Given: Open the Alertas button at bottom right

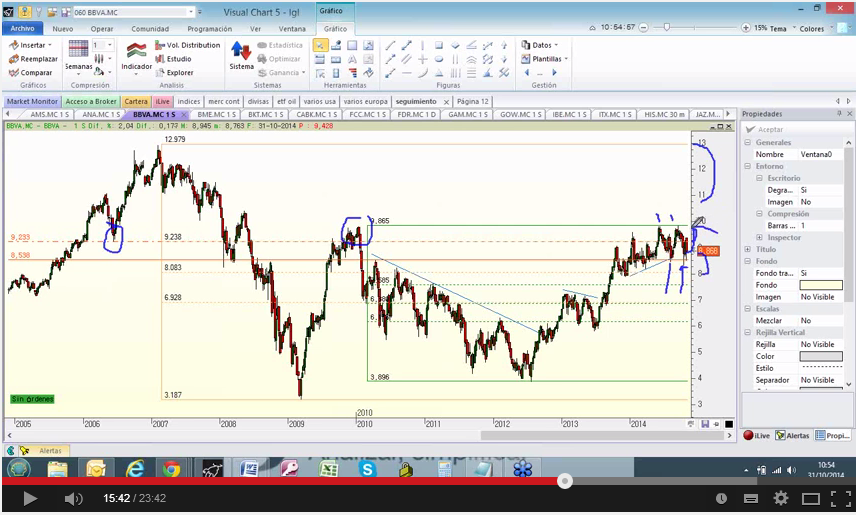Looking at the screenshot, I should [x=793, y=435].
